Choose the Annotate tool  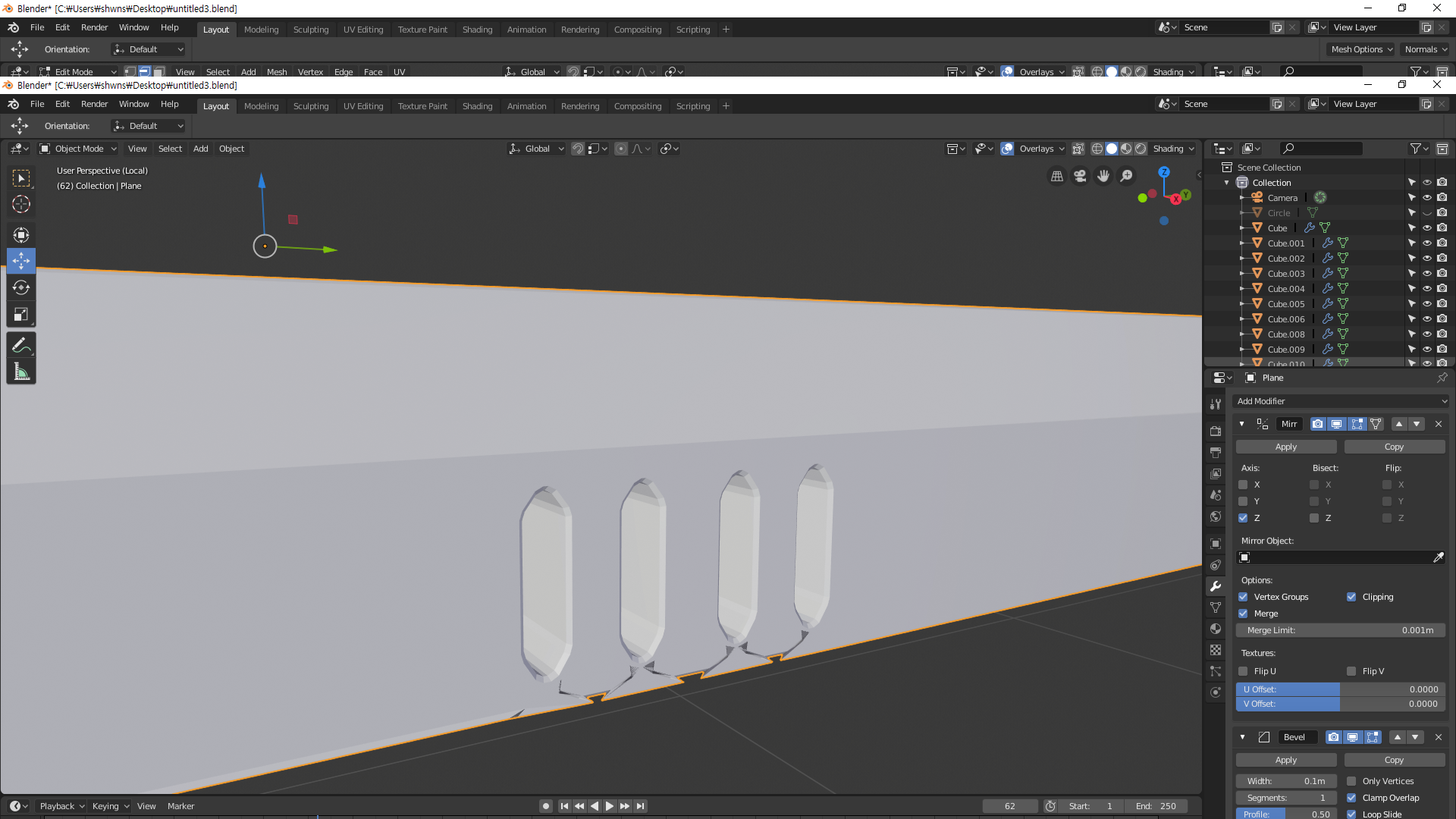21,346
